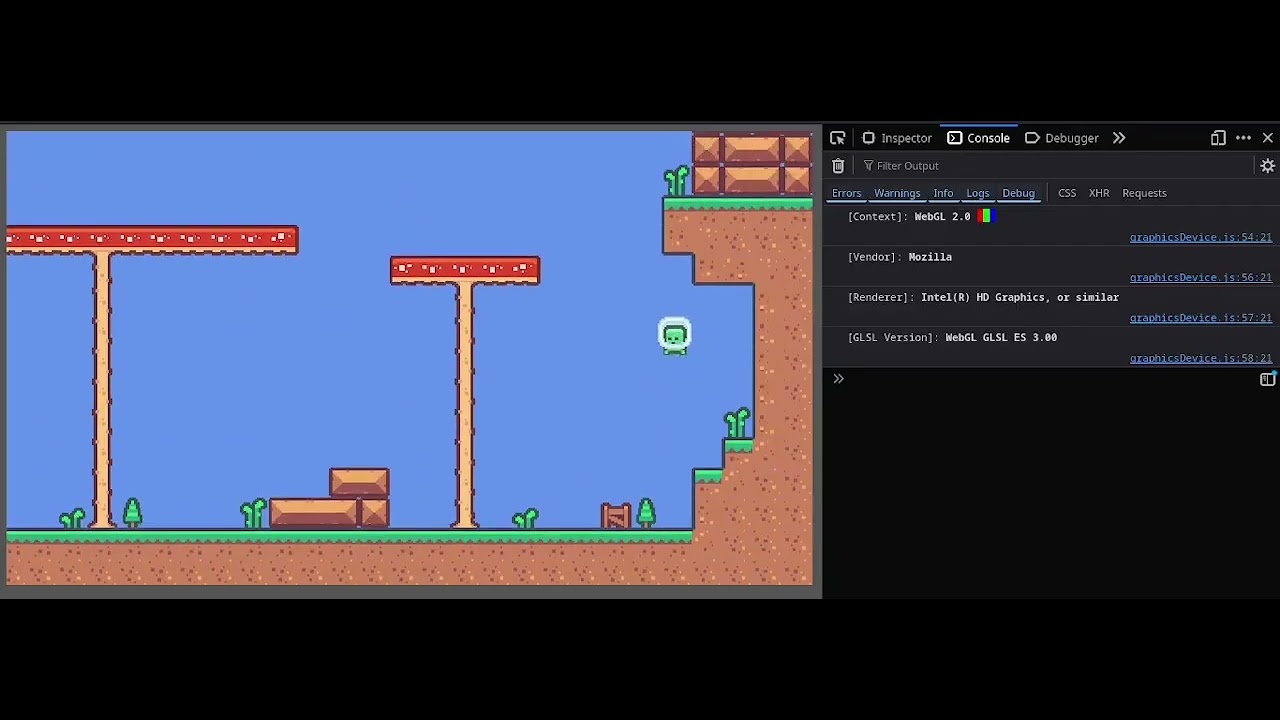This screenshot has height=720, width=1280.
Task: Clear console output with trash icon
Action: point(839,166)
